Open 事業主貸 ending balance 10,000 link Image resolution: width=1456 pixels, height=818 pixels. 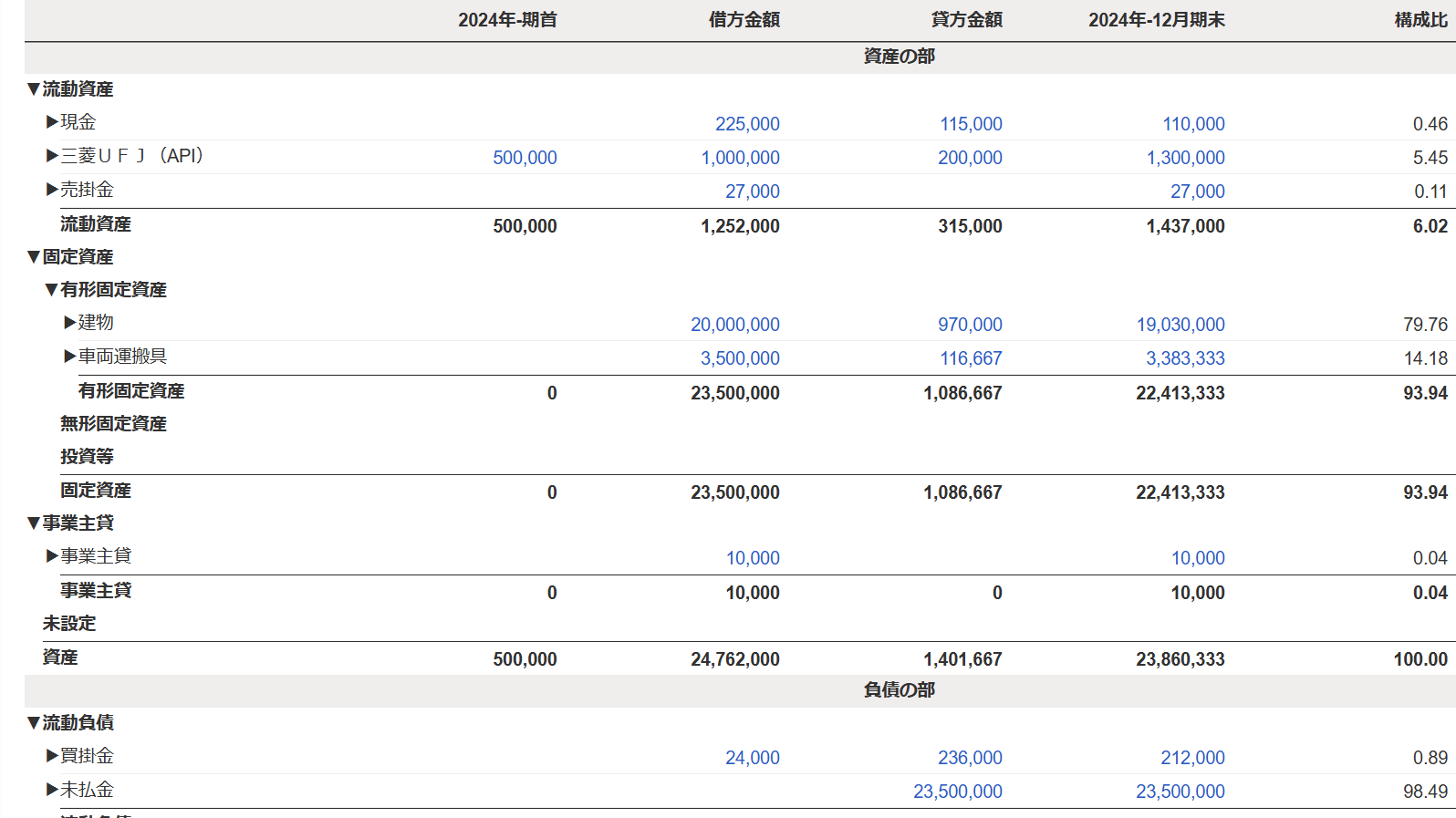point(1198,558)
